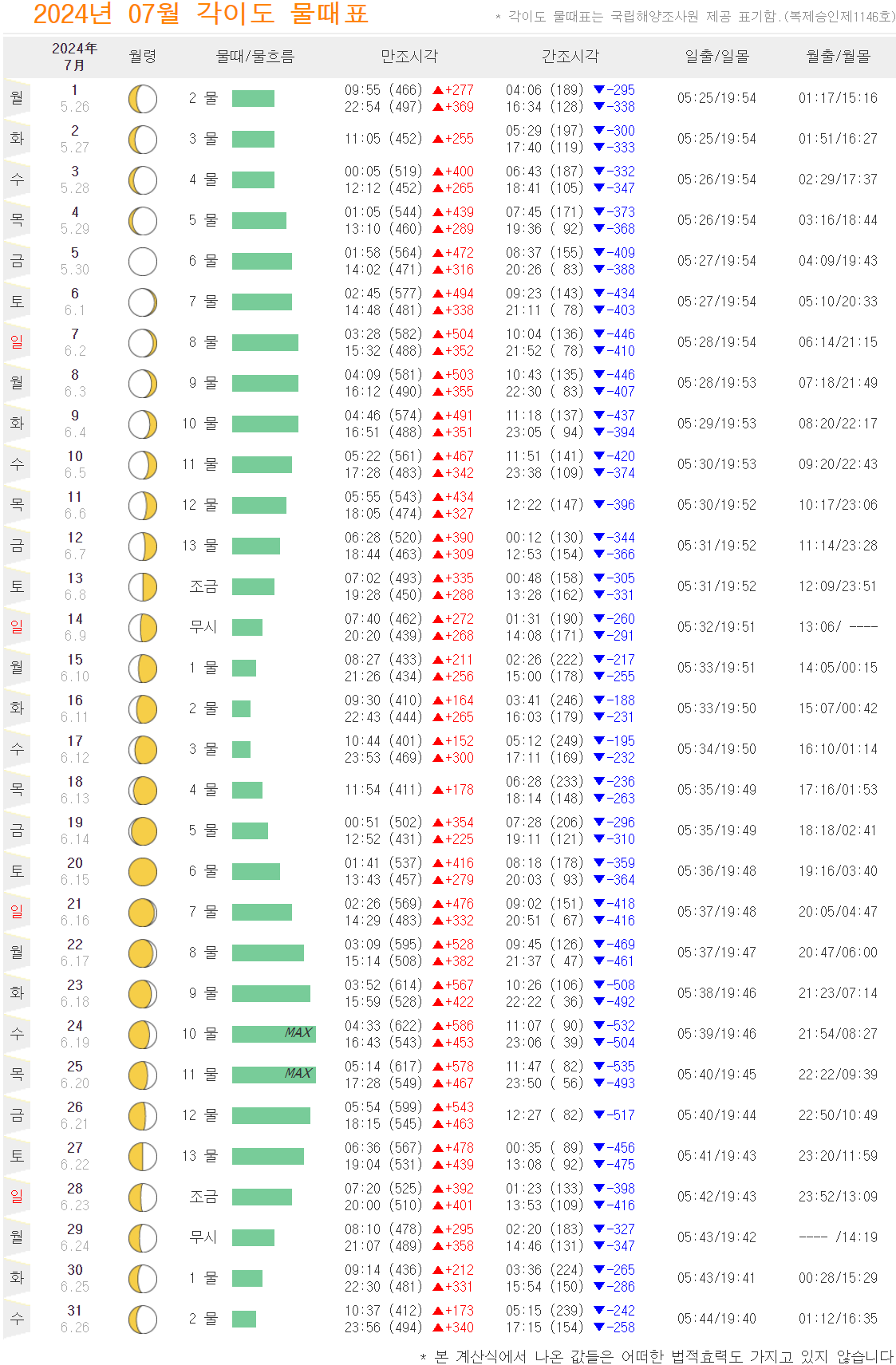This screenshot has width=896, height=1365.
Task: Click the red 일 weekday tab for July 28
Action: (x=17, y=1197)
